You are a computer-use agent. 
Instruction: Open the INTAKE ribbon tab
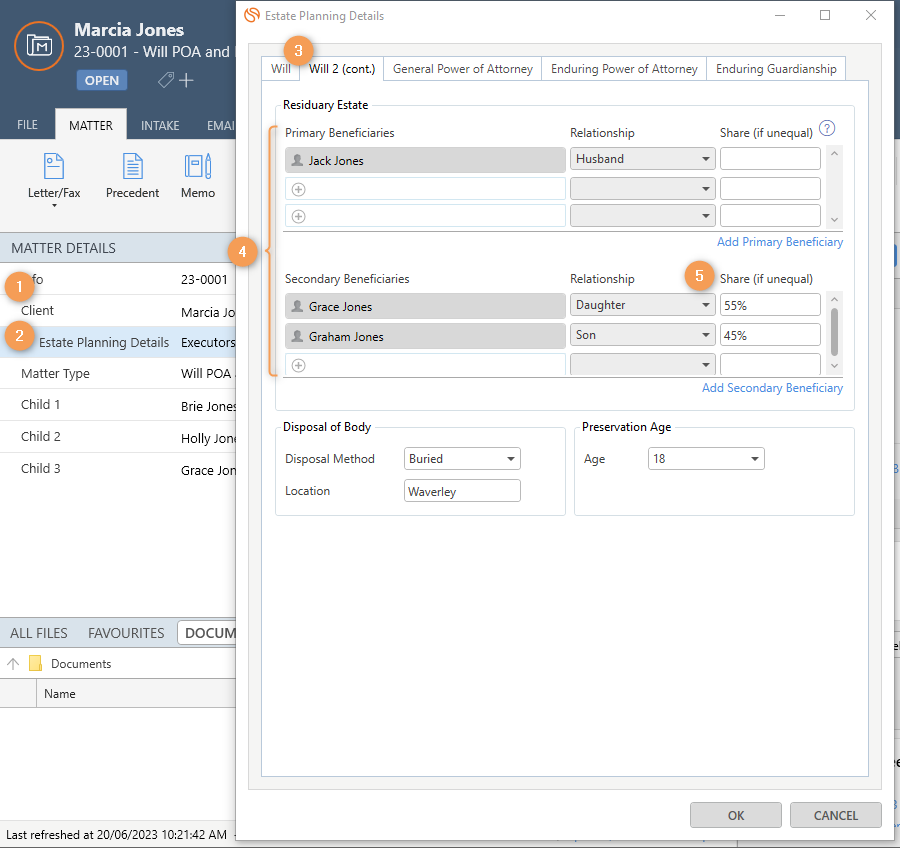pos(160,125)
